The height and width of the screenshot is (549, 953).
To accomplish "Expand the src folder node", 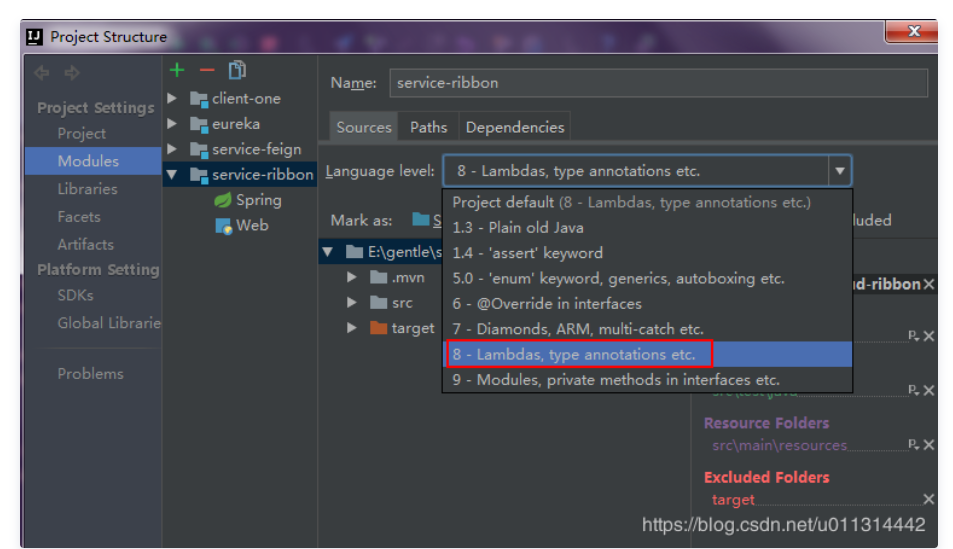I will [x=351, y=302].
